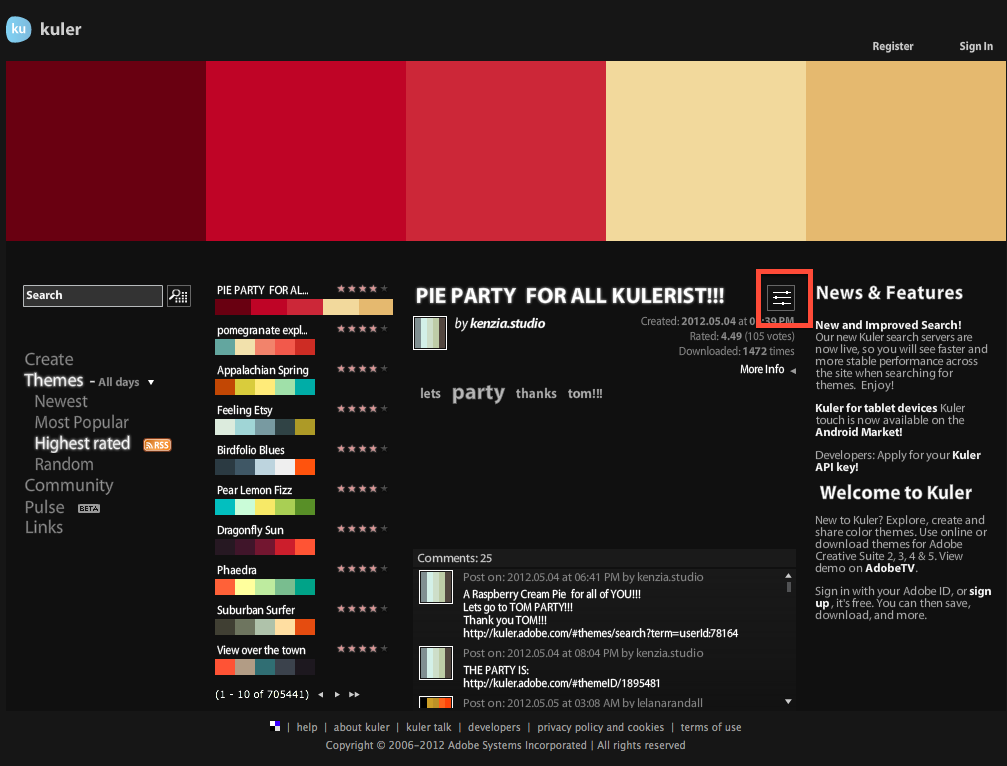1007x766 pixels.
Task: Show Newest themes
Action: pyautogui.click(x=61, y=401)
